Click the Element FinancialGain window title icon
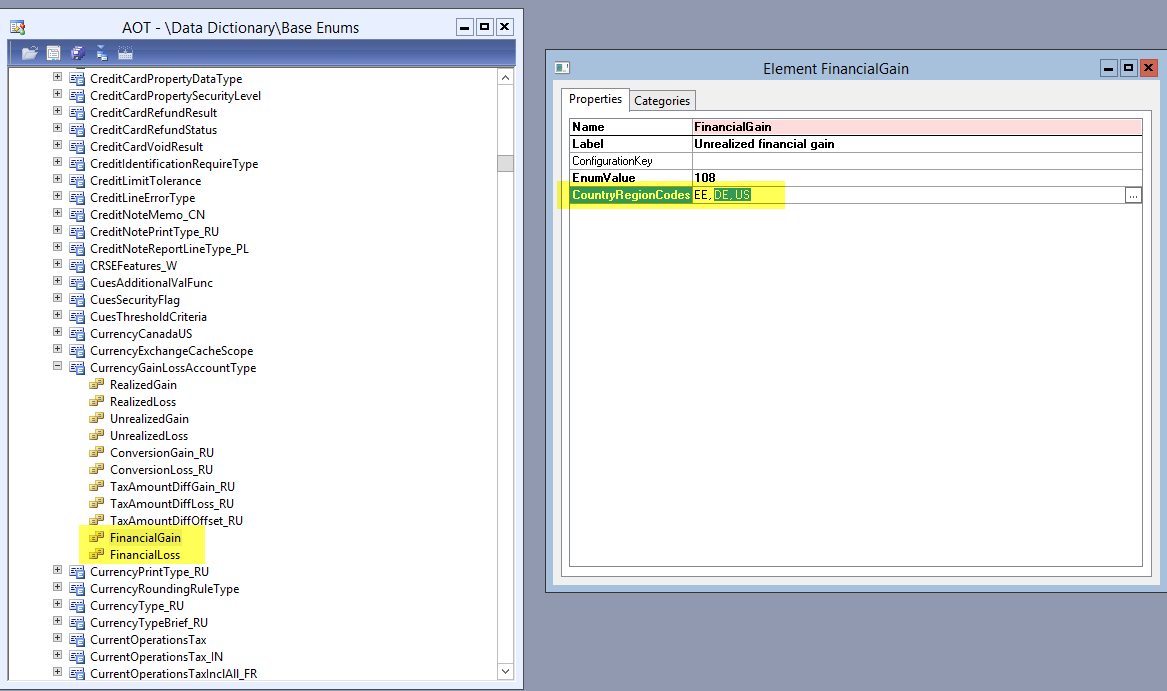Screen dimensions: 1167x691 click(x=563, y=68)
